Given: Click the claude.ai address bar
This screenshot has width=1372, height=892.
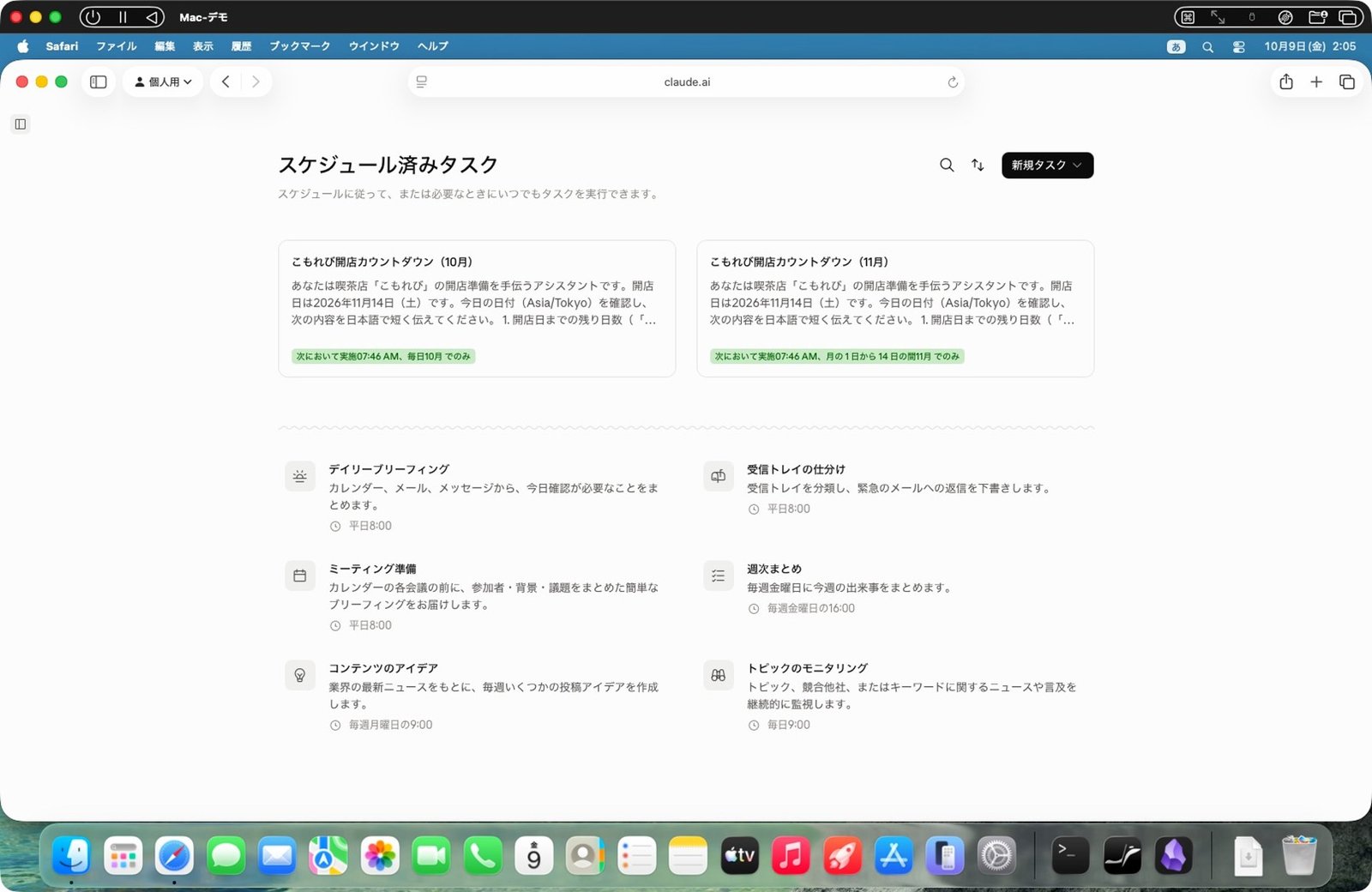Looking at the screenshot, I should pos(687,81).
